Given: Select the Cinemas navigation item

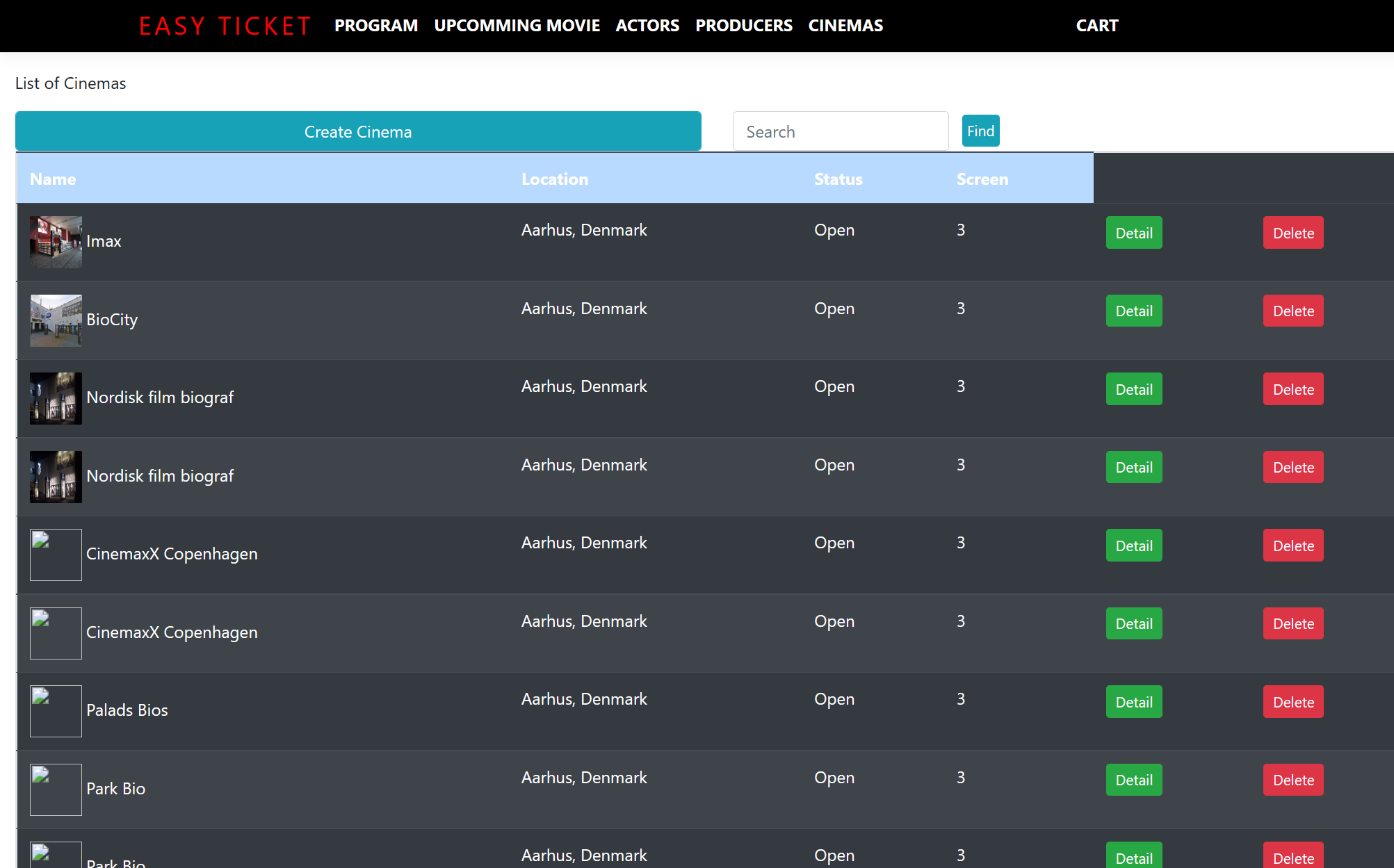Looking at the screenshot, I should (x=845, y=26).
